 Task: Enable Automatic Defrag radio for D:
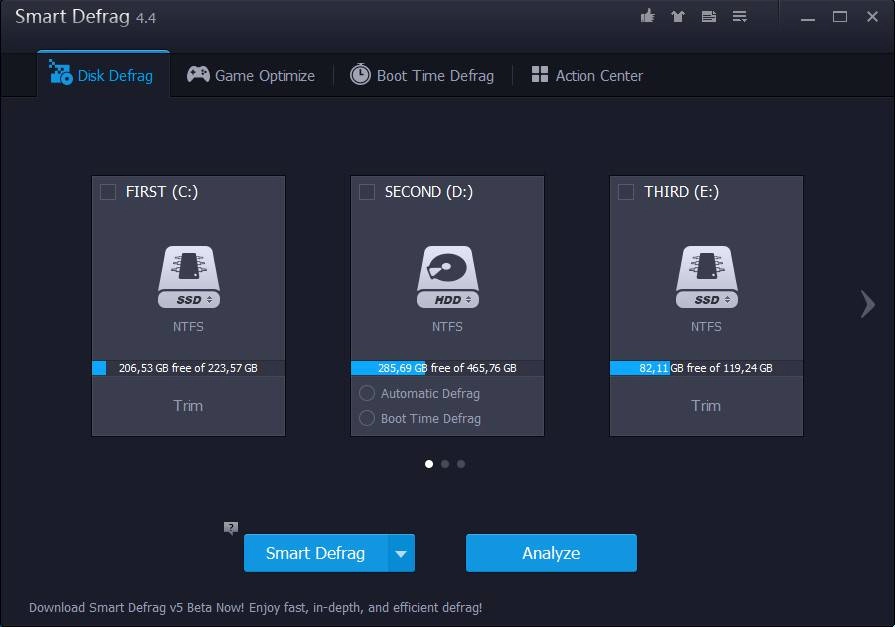coord(366,393)
